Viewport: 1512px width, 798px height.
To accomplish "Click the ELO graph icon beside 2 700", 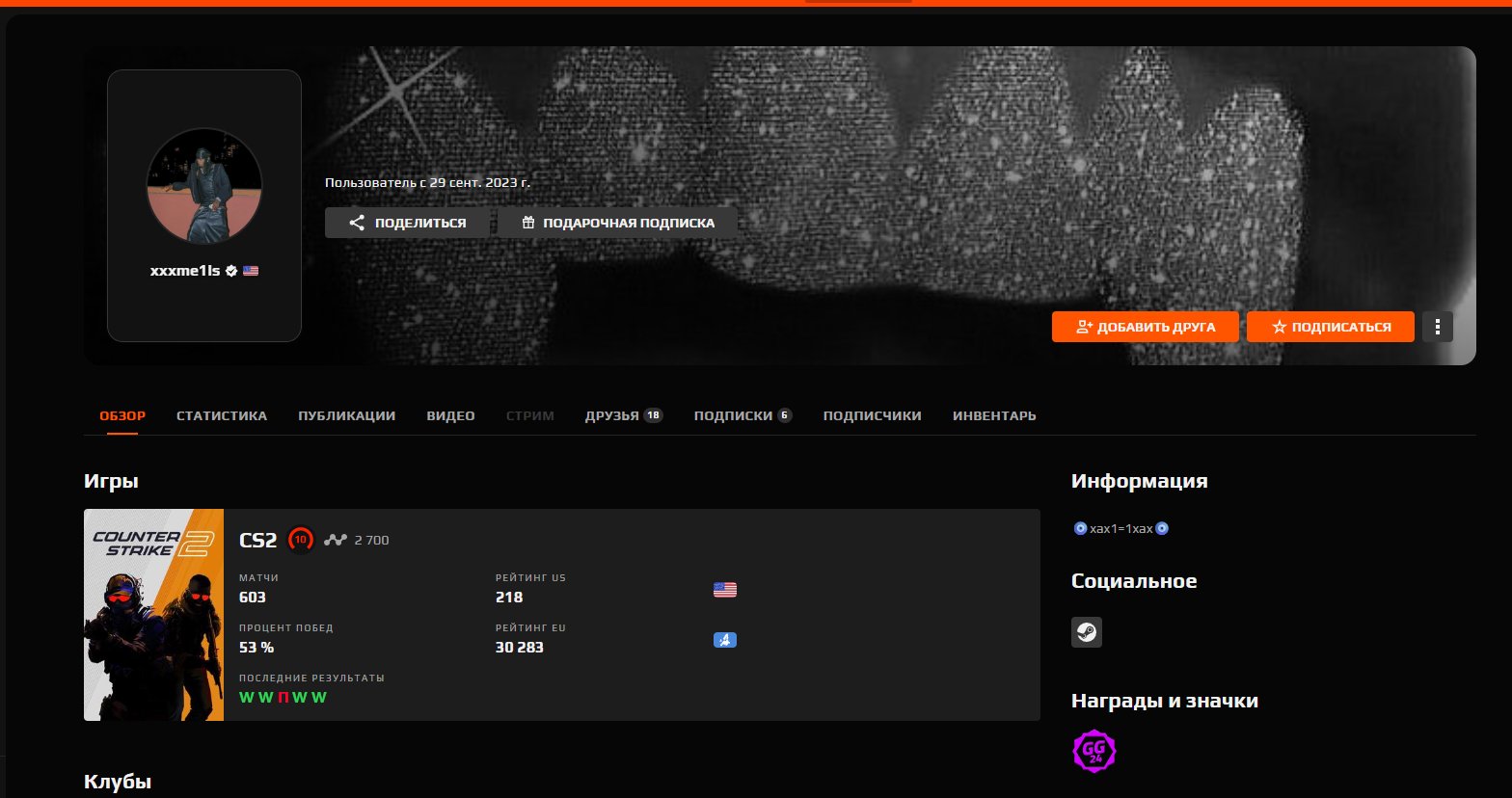I will pyautogui.click(x=335, y=540).
